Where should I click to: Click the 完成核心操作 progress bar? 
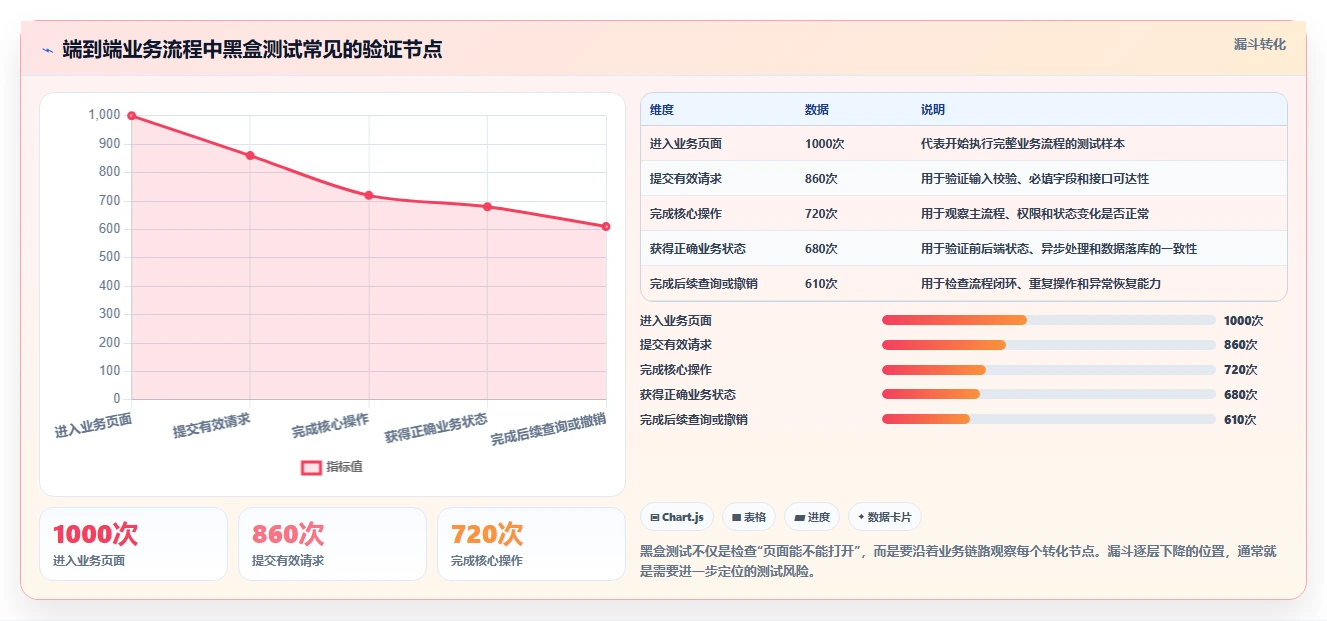pyautogui.click(x=1049, y=370)
